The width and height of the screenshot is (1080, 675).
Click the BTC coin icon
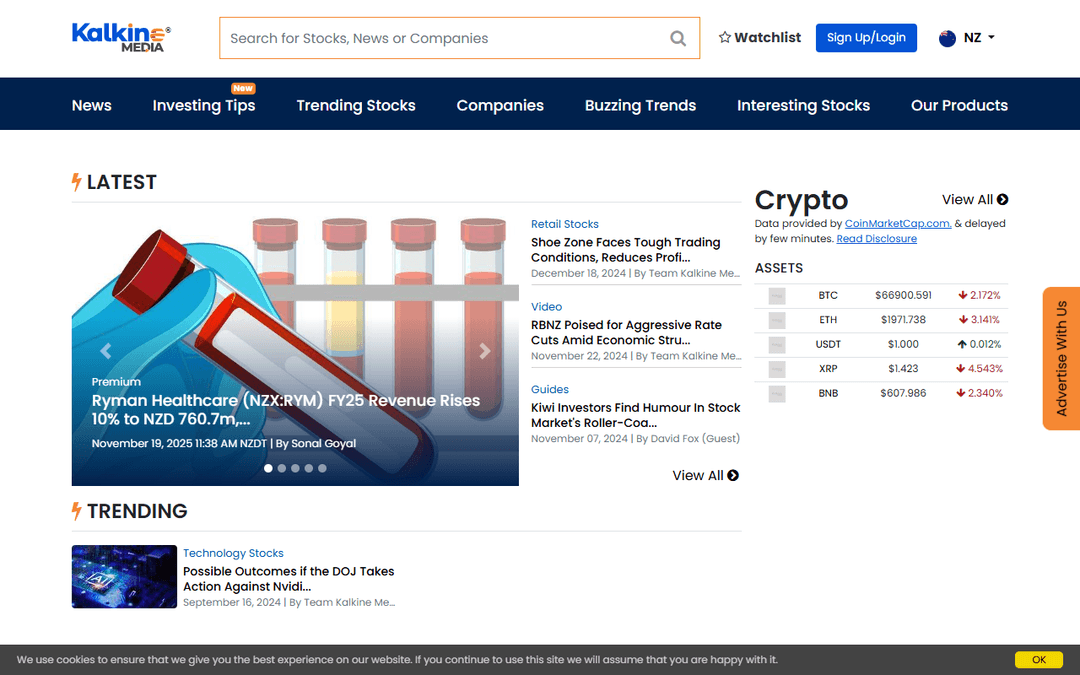tap(777, 296)
